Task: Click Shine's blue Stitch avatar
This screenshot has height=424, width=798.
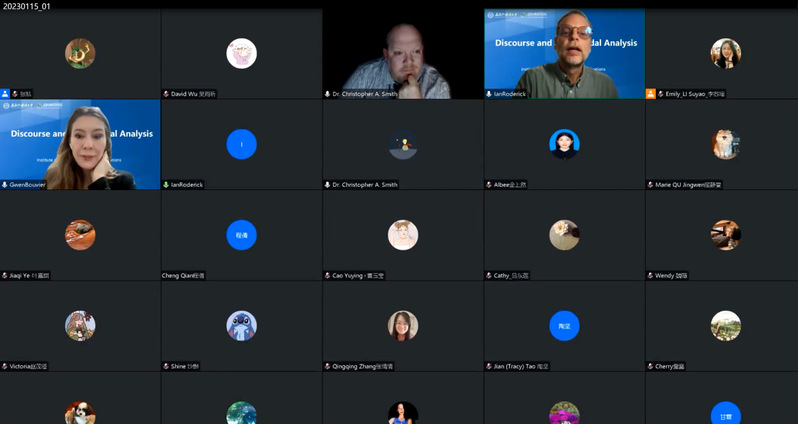Action: click(241, 325)
